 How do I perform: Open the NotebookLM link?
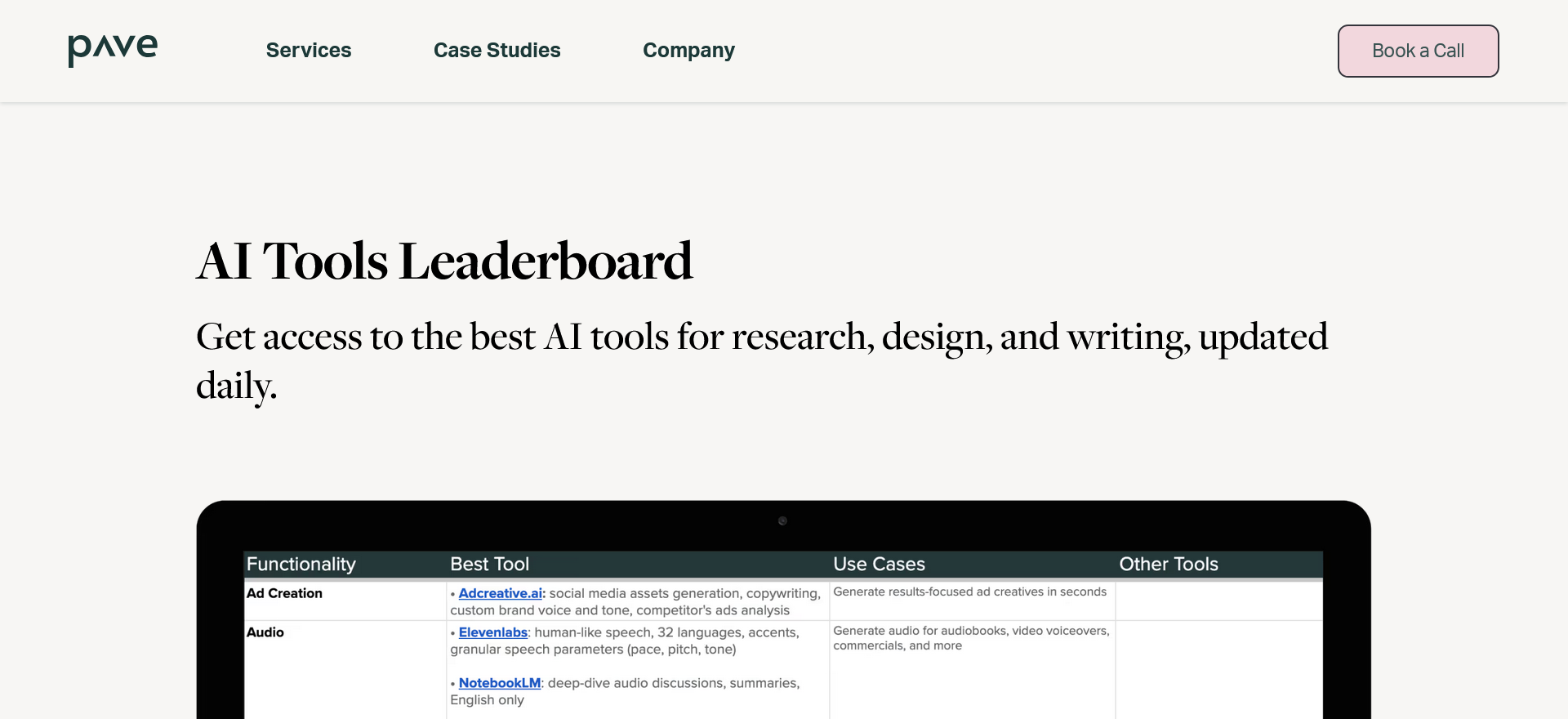tap(498, 683)
